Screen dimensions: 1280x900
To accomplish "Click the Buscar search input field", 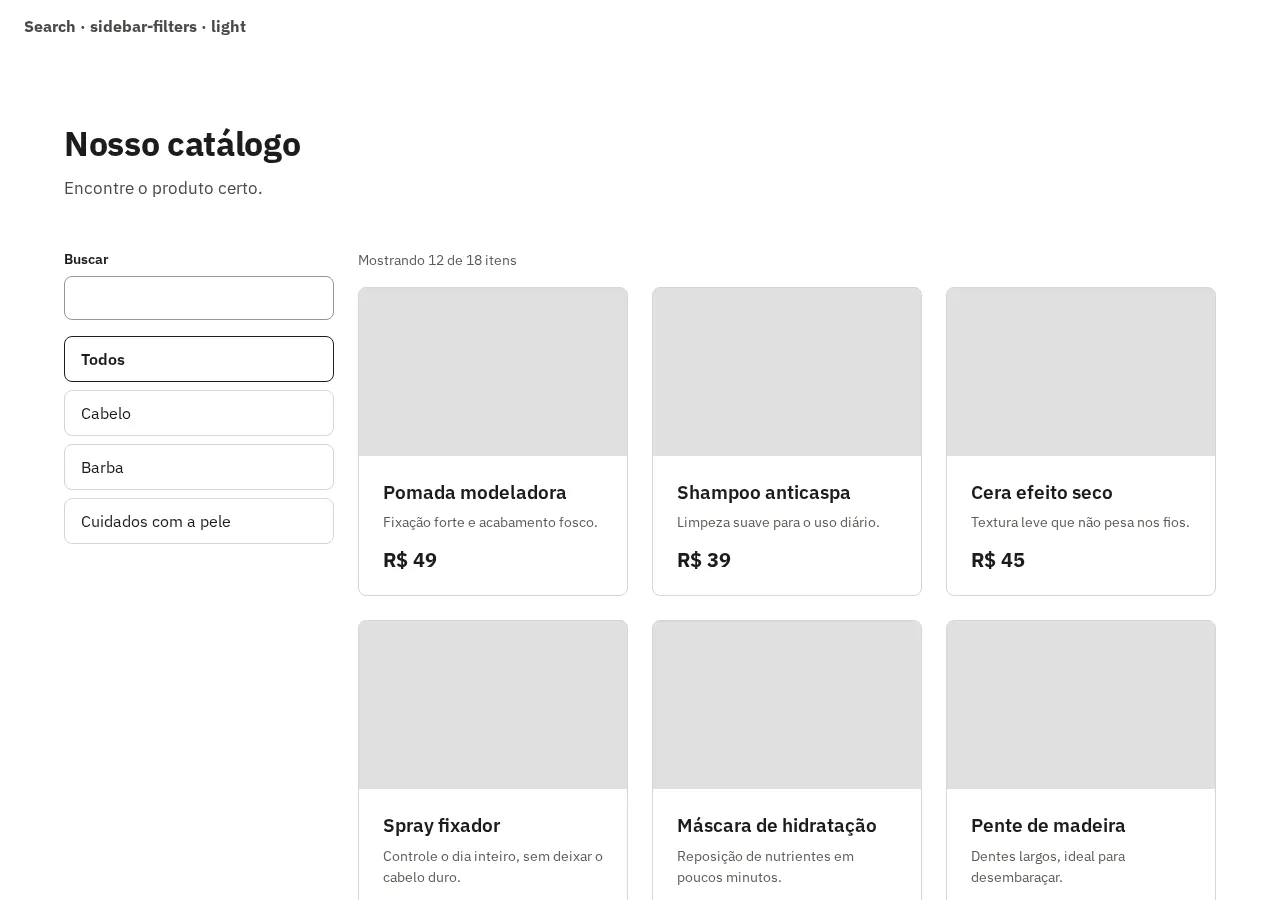I will [199, 298].
